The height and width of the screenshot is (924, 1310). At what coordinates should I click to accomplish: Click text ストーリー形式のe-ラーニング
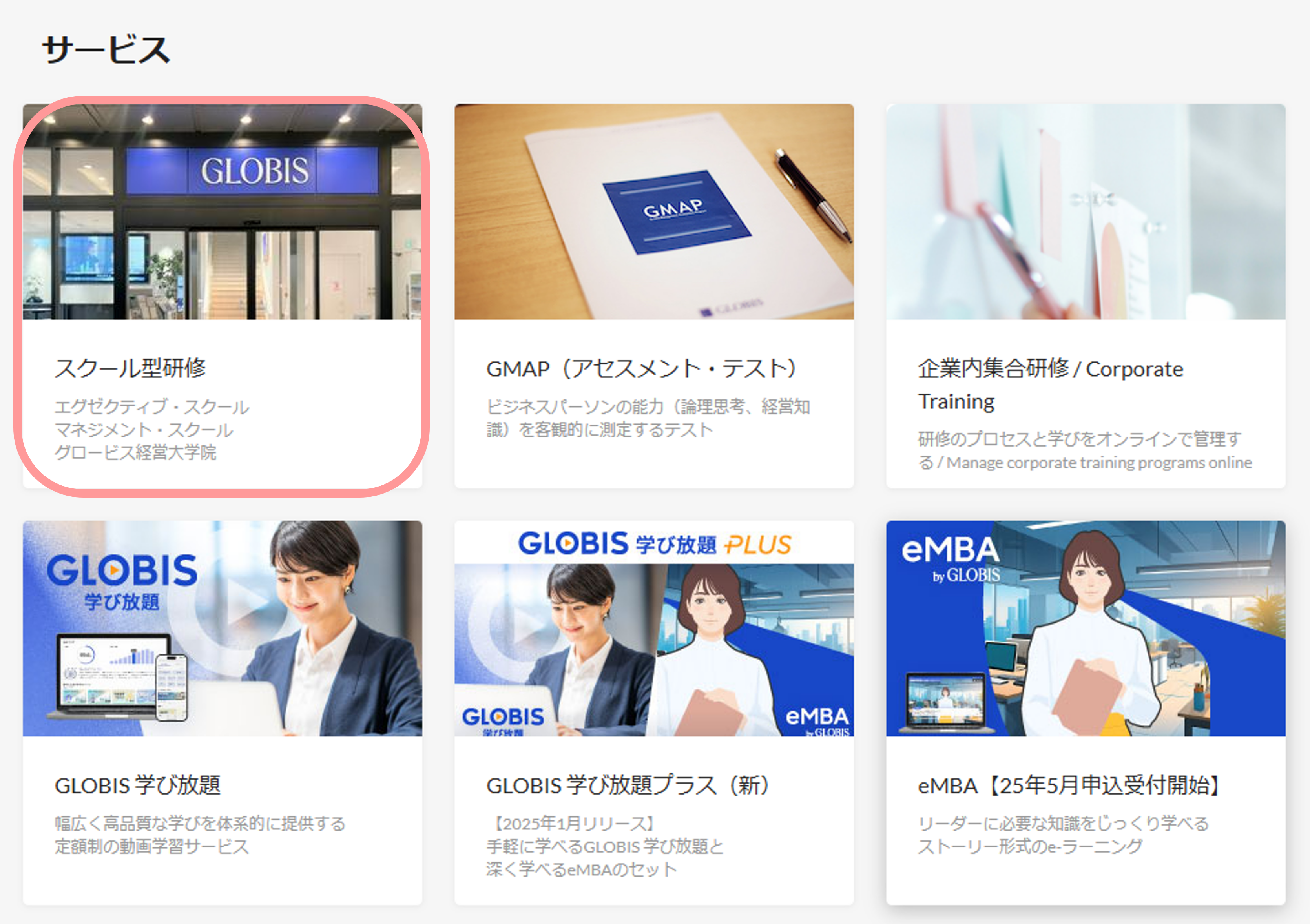tap(1030, 846)
